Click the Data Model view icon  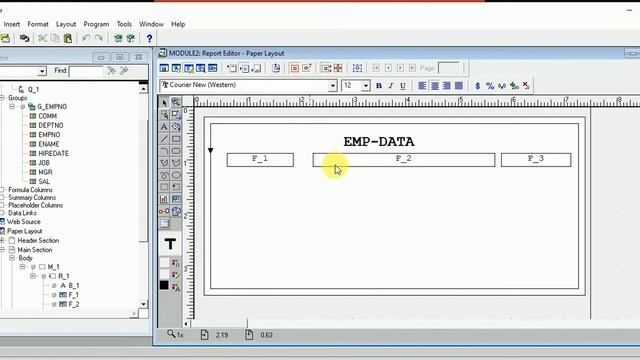coord(164,68)
